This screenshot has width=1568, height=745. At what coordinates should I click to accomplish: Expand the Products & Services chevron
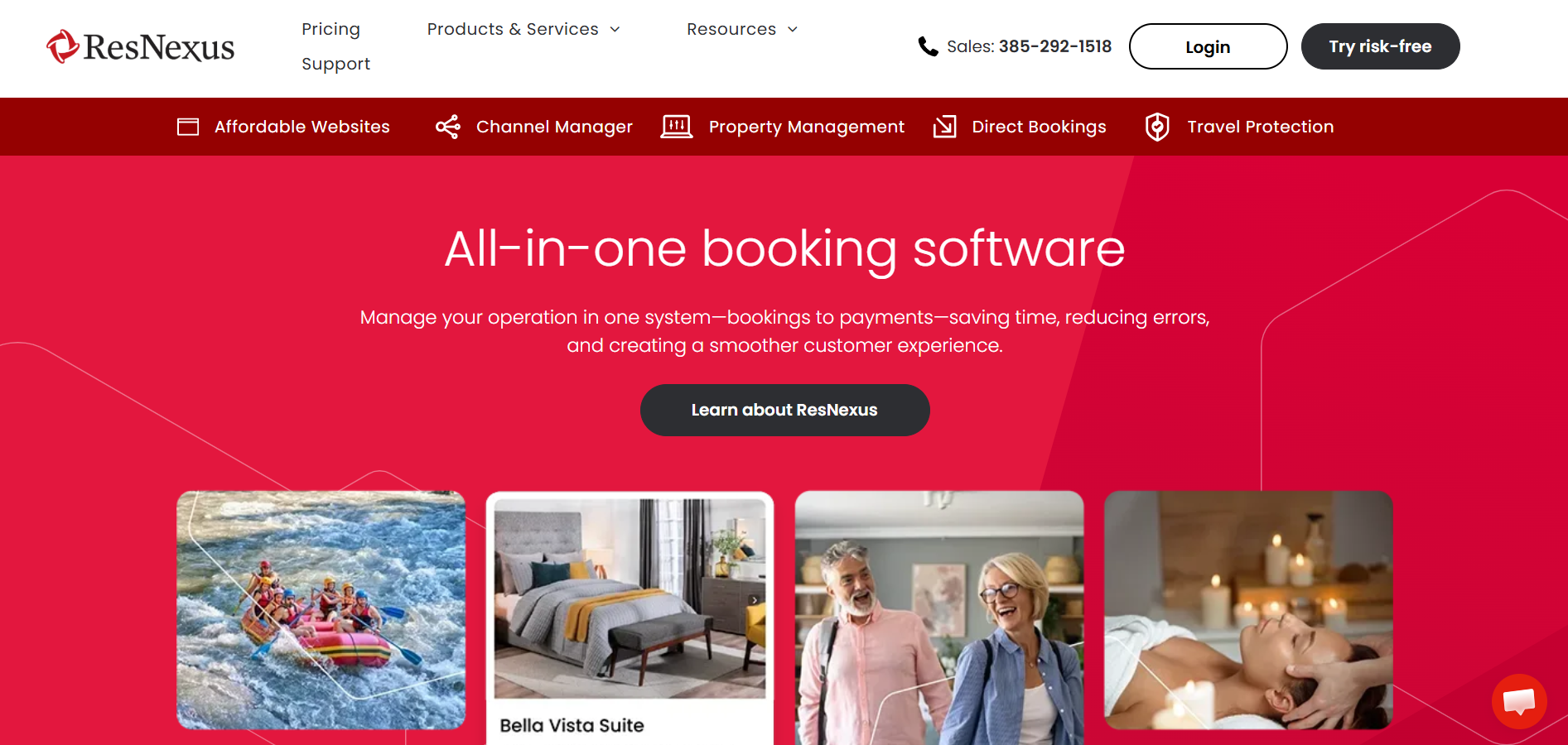click(615, 30)
